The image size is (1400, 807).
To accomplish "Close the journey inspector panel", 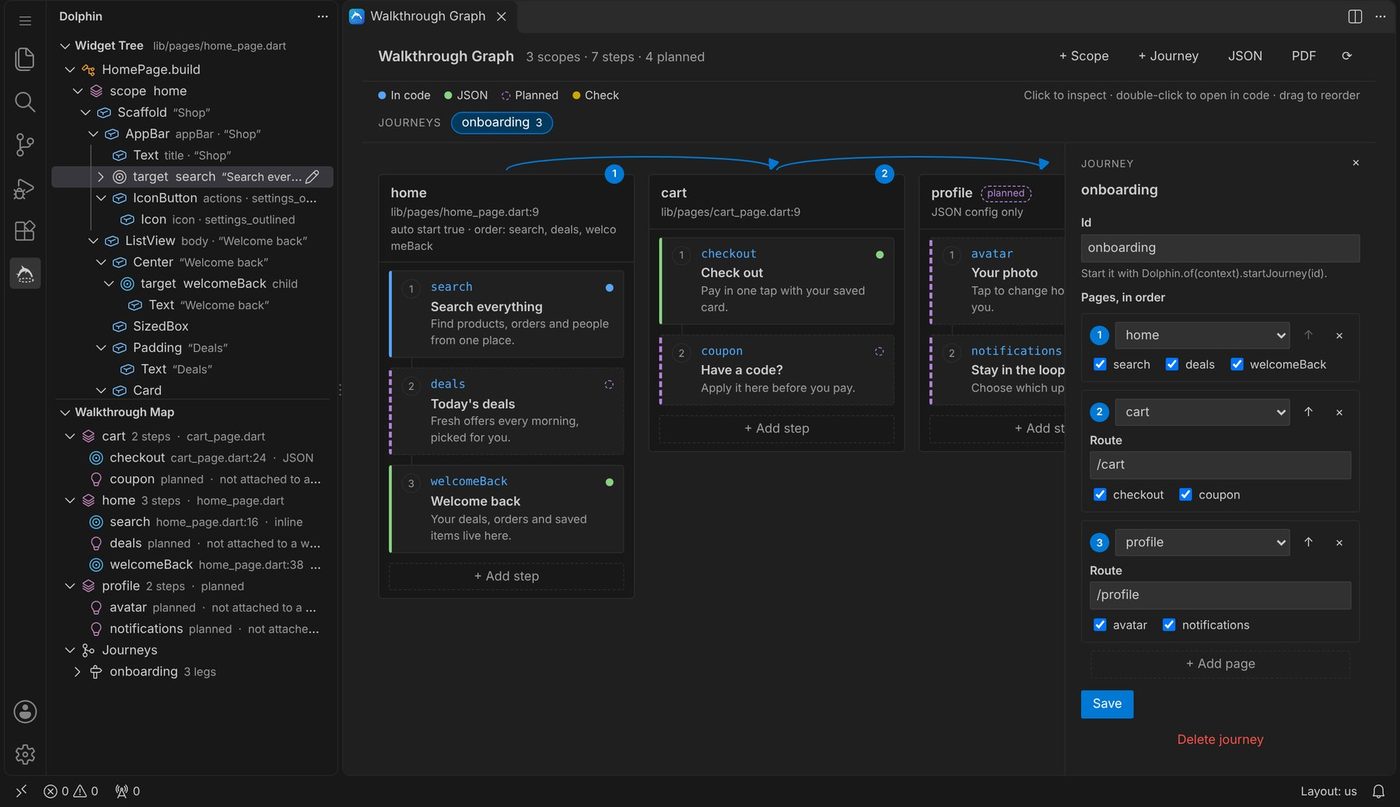I will (x=1356, y=163).
